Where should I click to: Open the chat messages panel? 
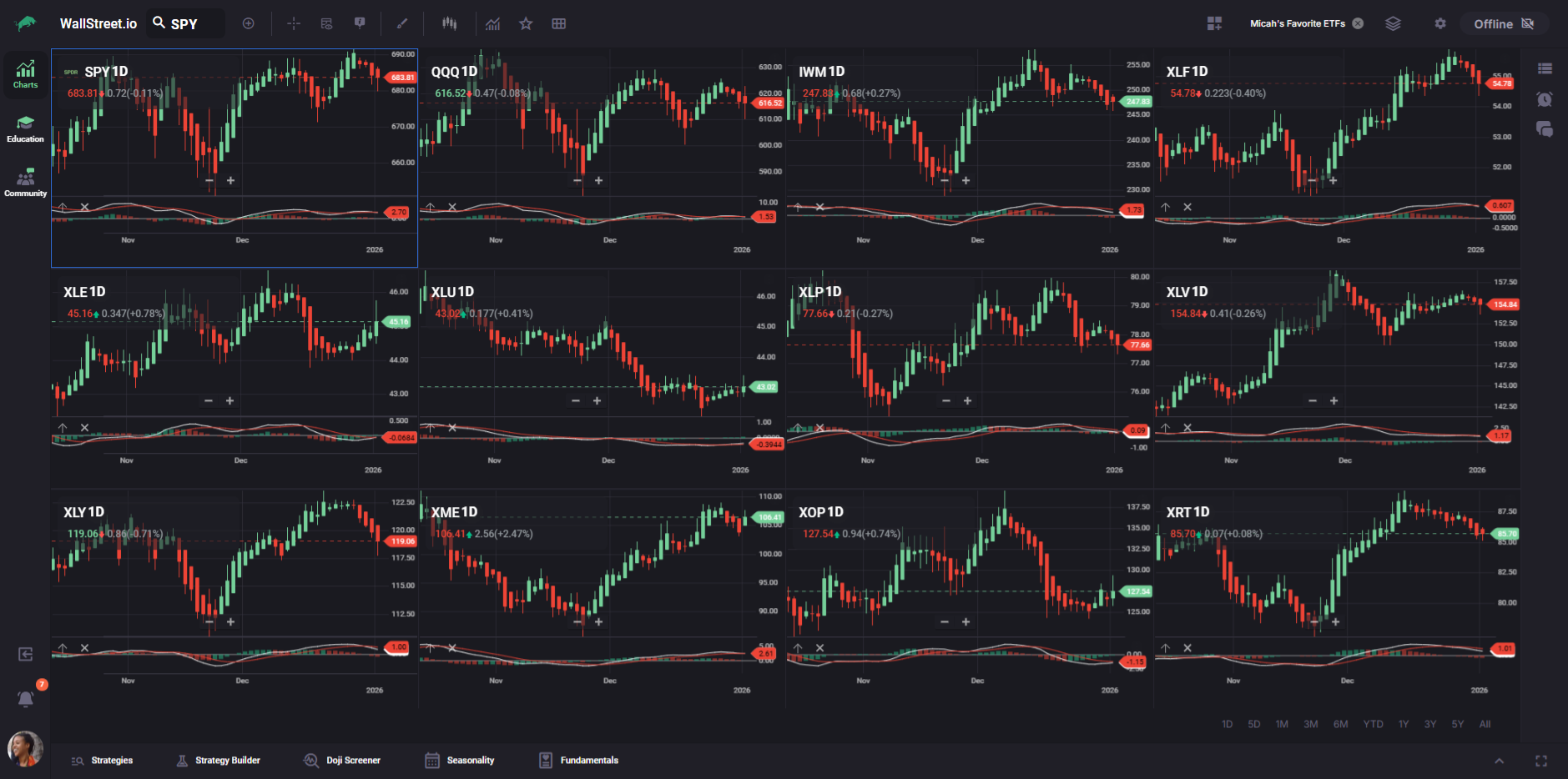point(1545,129)
